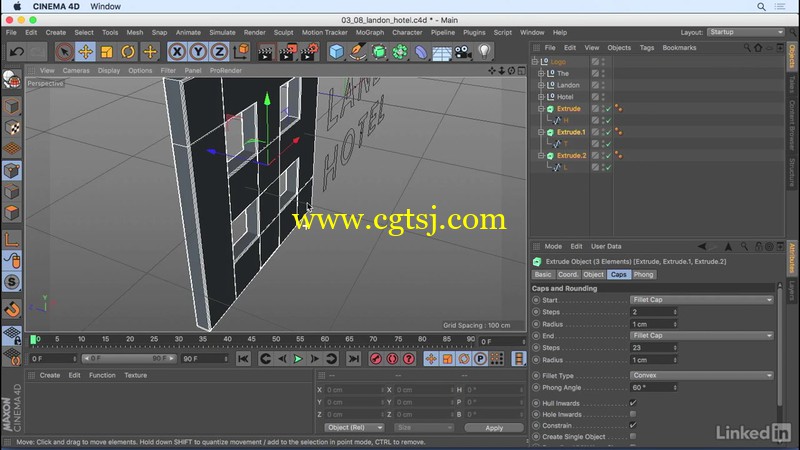Screen dimensions: 800x450
Task: Toggle the Y axis lock
Action: (x=198, y=52)
